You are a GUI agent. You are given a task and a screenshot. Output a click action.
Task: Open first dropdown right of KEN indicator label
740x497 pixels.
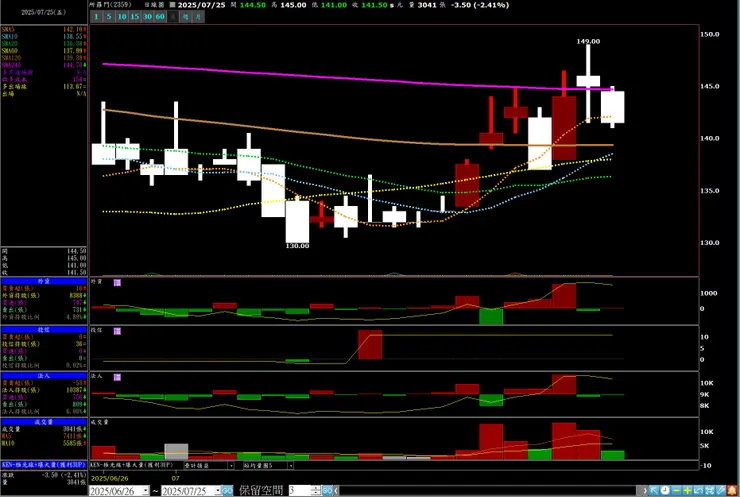[x=231, y=465]
